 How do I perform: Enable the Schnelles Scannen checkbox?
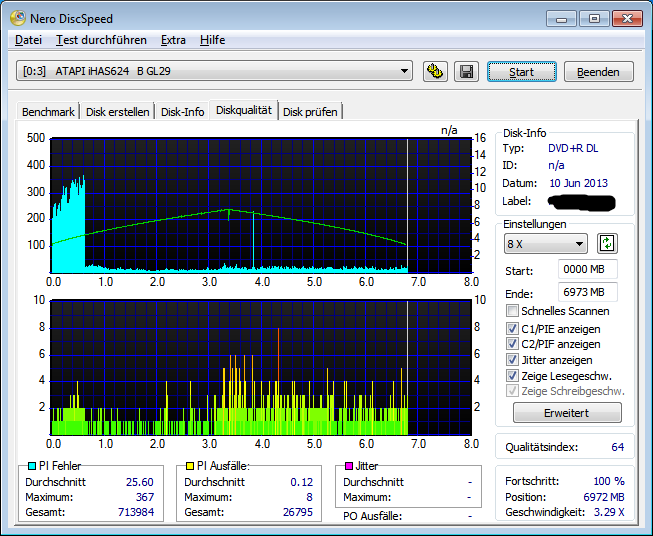[512, 311]
